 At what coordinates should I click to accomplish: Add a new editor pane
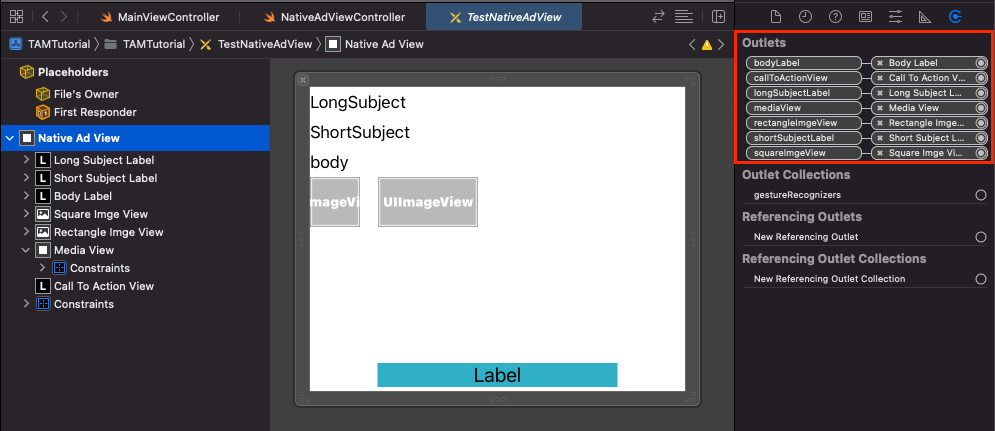pos(718,17)
